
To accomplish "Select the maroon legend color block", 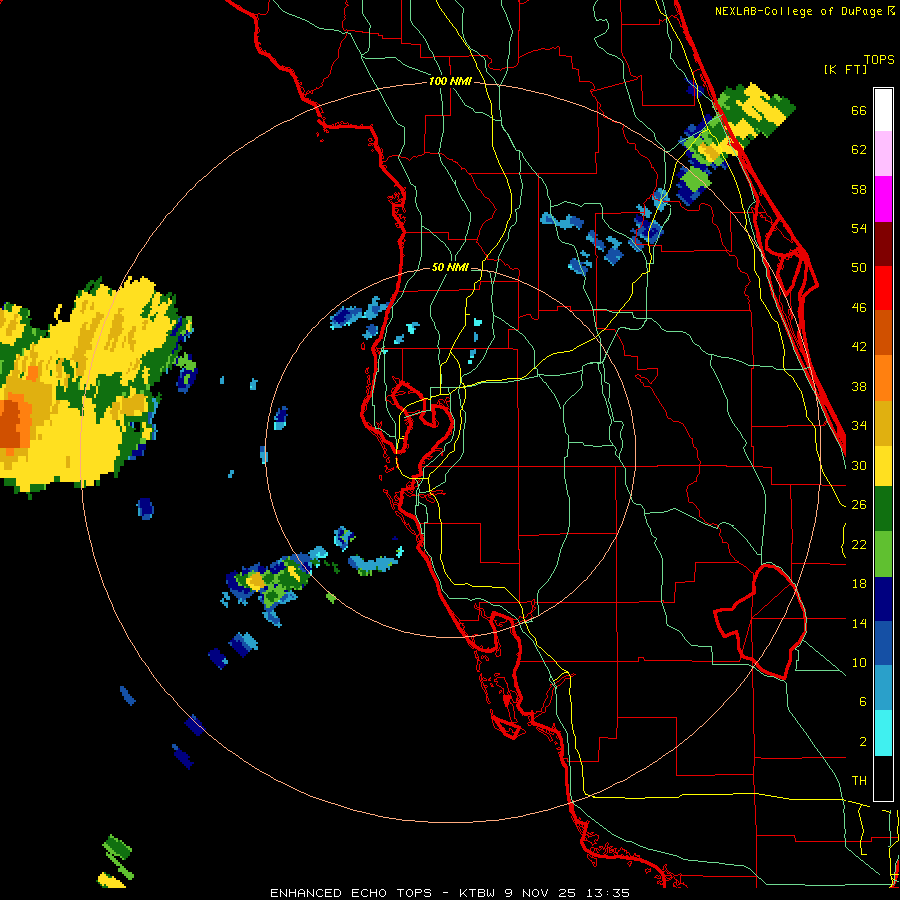I will pos(883,243).
